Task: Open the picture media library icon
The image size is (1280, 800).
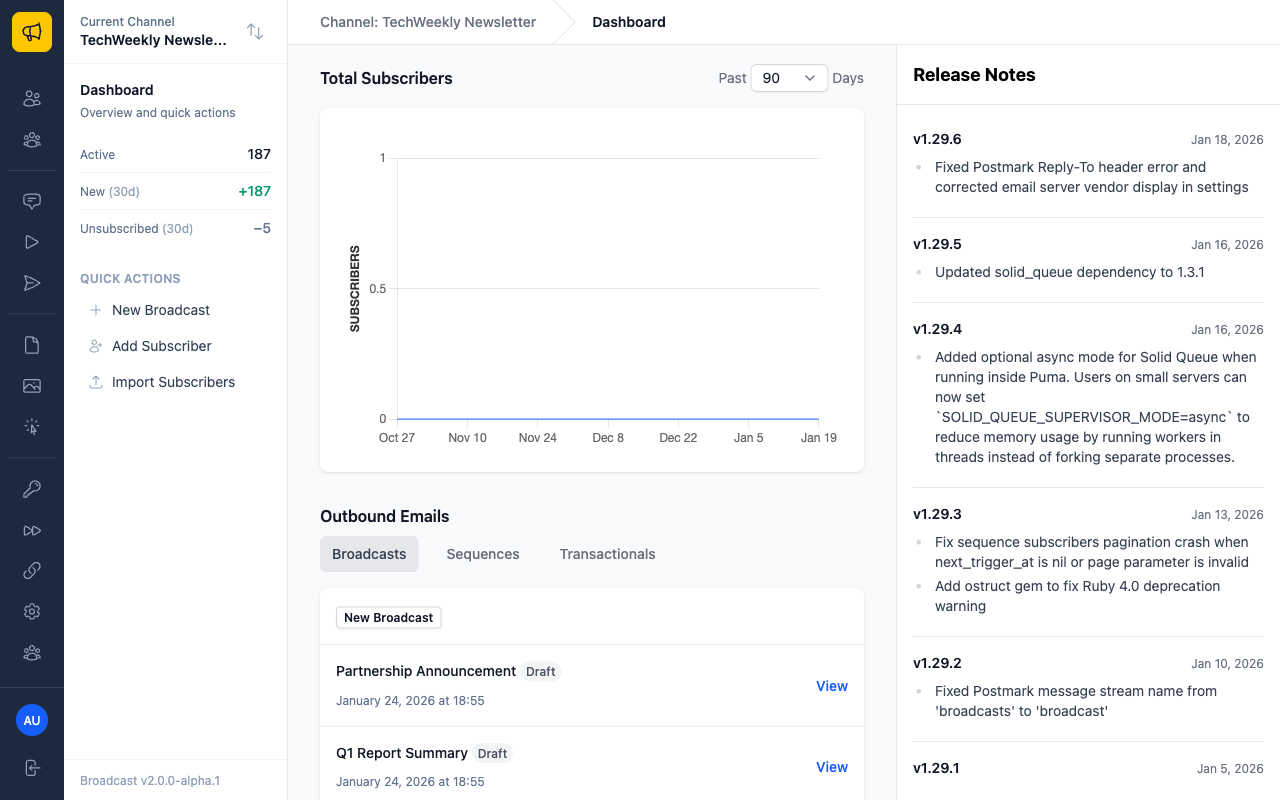Action: coord(32,386)
